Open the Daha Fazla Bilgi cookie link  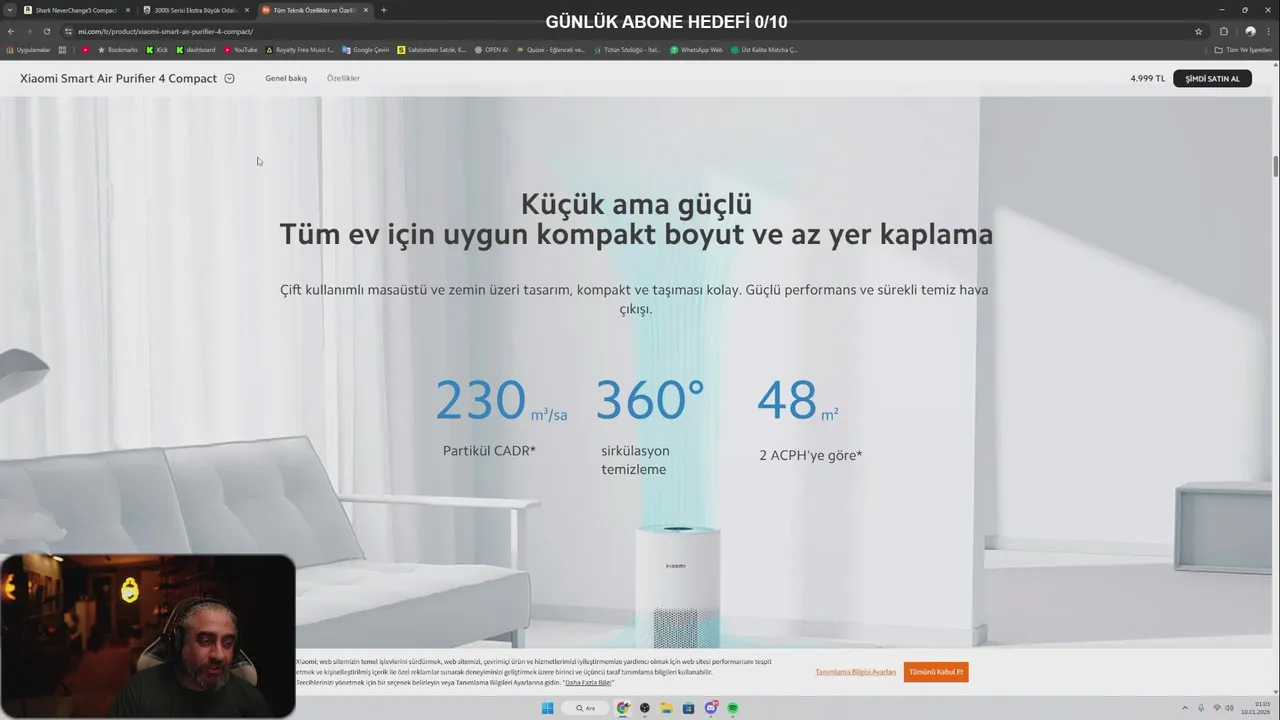tap(588, 682)
